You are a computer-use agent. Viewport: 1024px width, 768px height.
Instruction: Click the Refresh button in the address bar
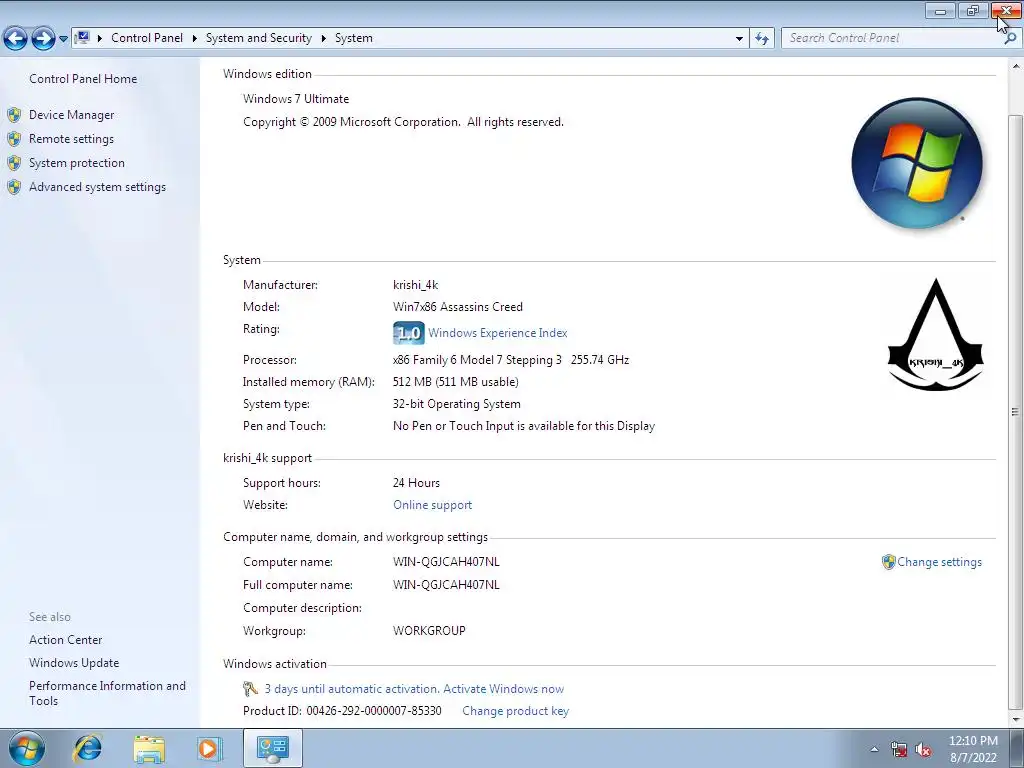pos(761,39)
